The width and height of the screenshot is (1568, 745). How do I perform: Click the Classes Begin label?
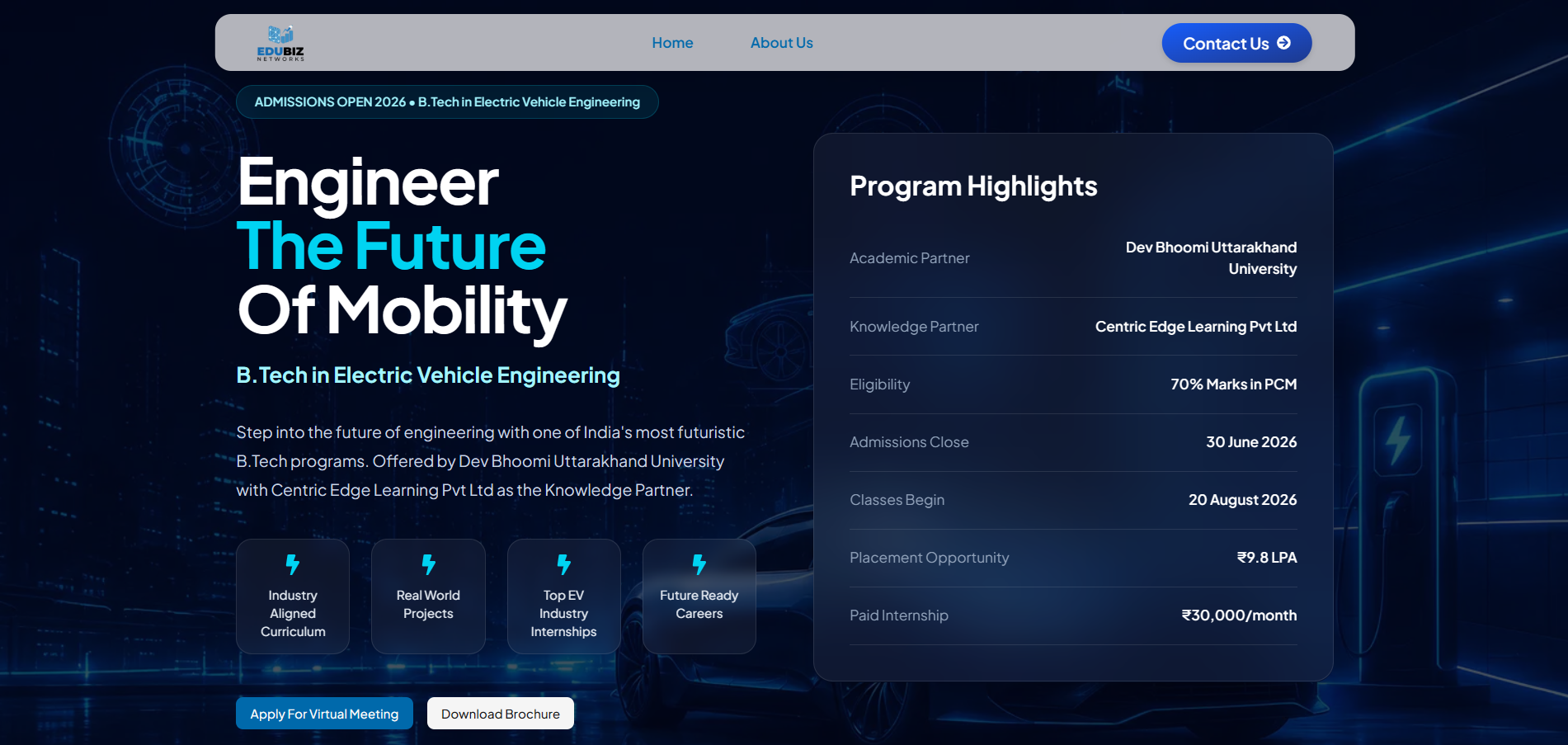coord(897,500)
